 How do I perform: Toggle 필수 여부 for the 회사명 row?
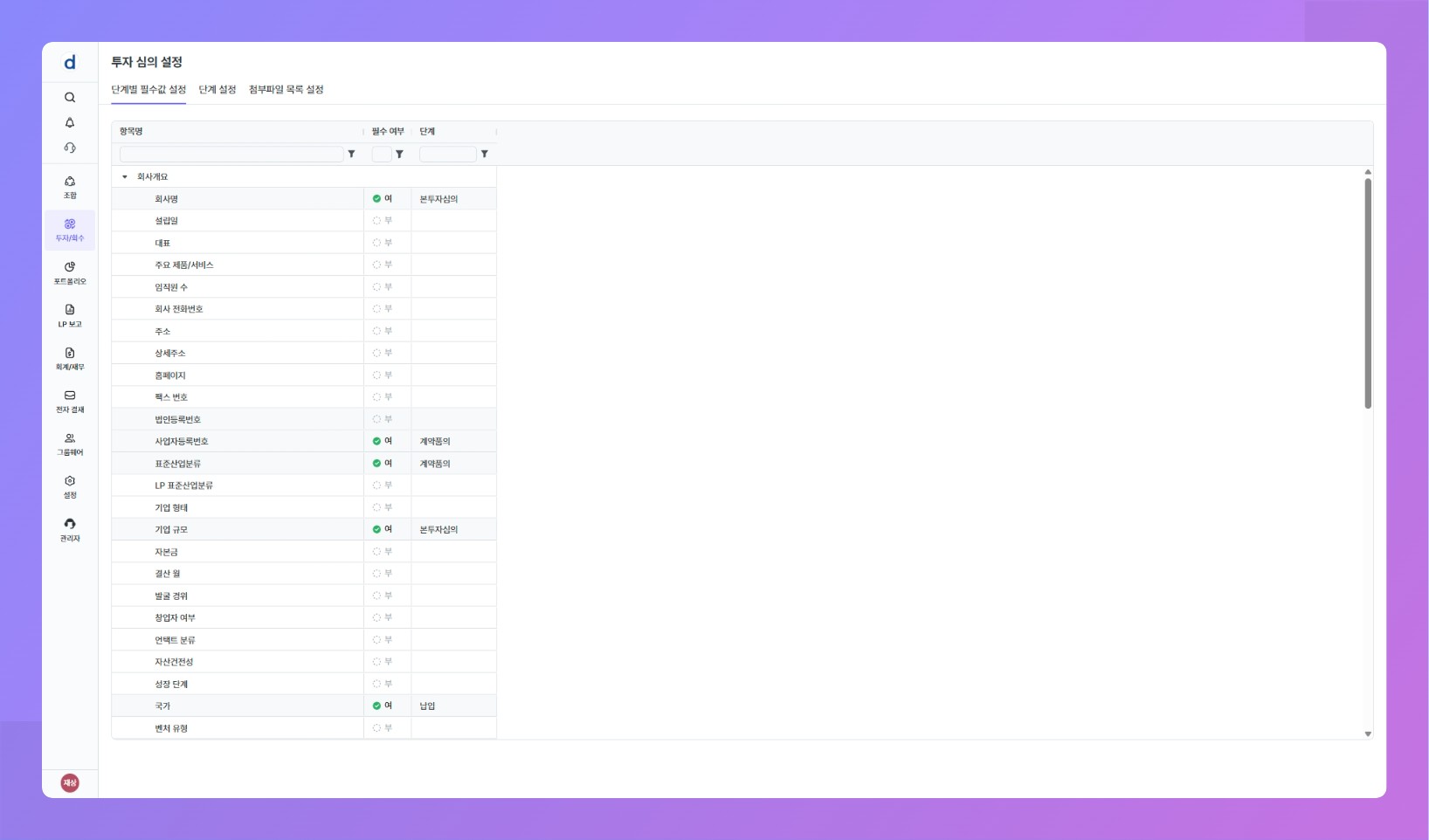coord(377,199)
